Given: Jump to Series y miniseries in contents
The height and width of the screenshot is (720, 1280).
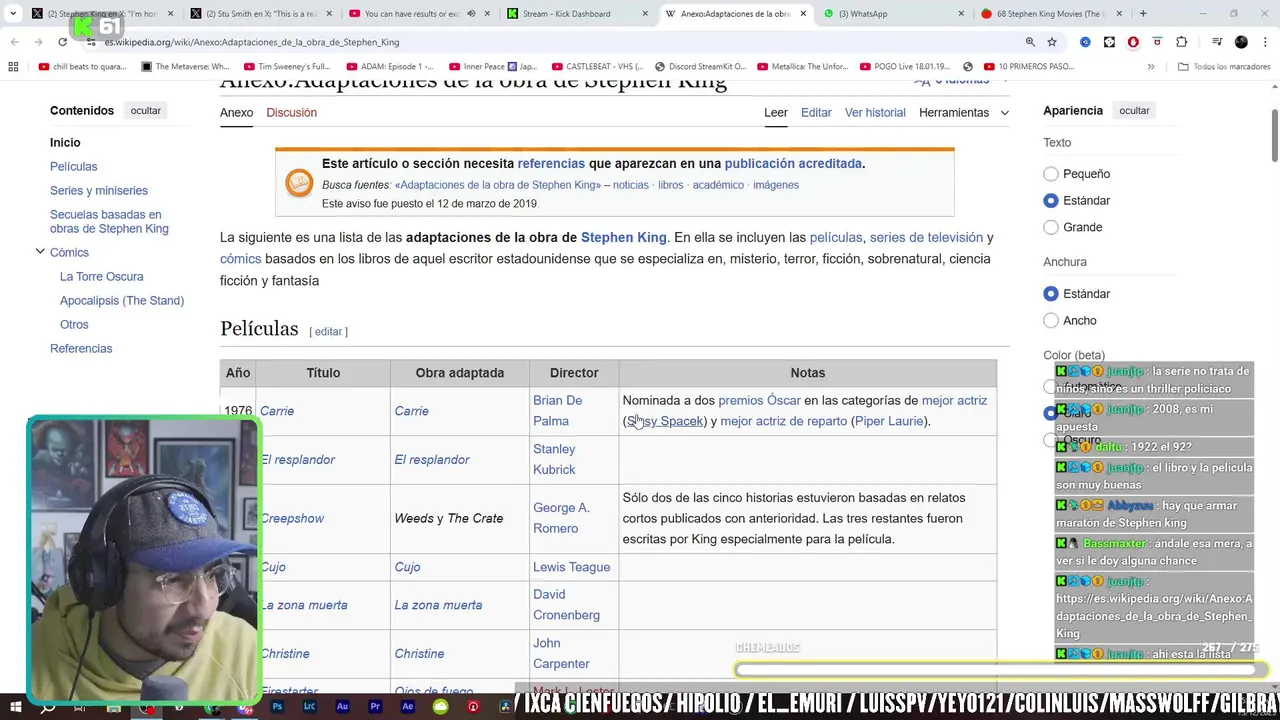Looking at the screenshot, I should [99, 191].
